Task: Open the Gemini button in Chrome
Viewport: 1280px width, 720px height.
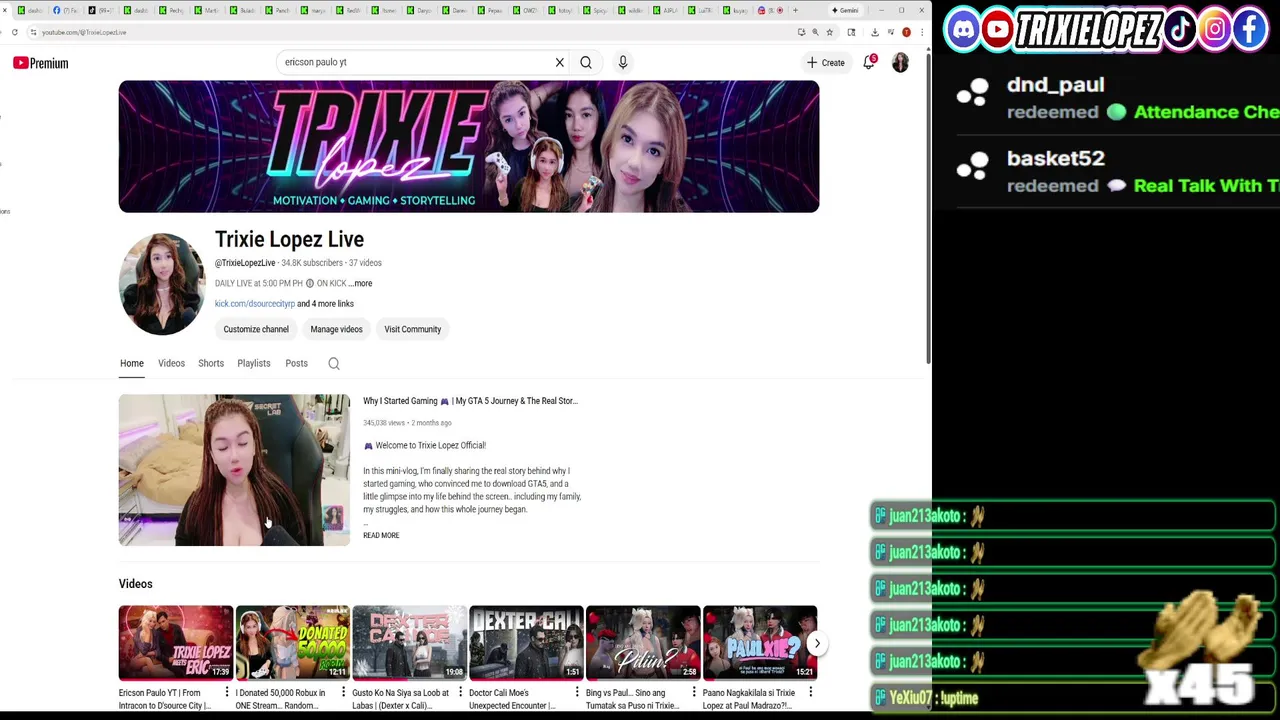Action: pyautogui.click(x=846, y=10)
